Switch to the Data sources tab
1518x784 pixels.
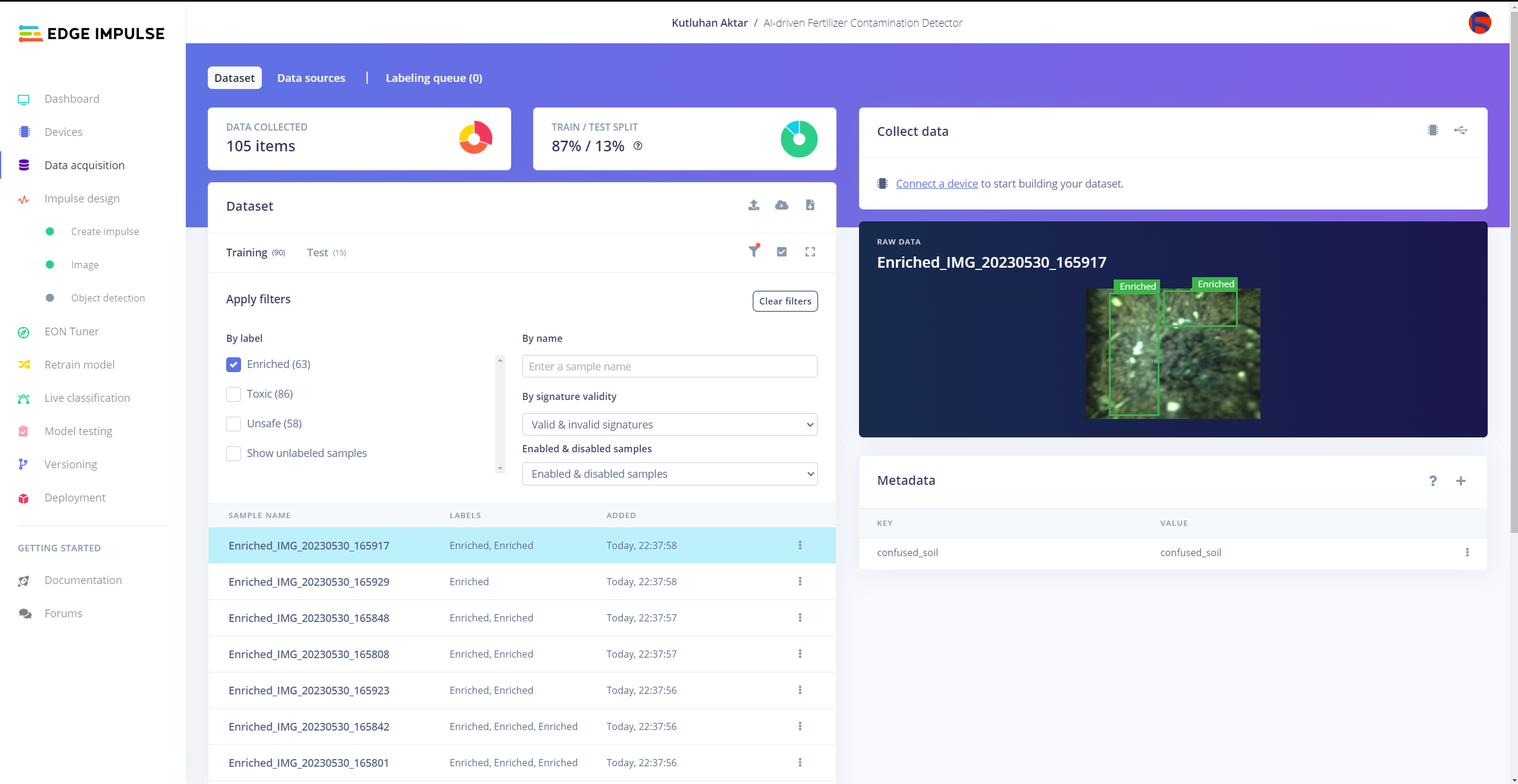pos(311,78)
